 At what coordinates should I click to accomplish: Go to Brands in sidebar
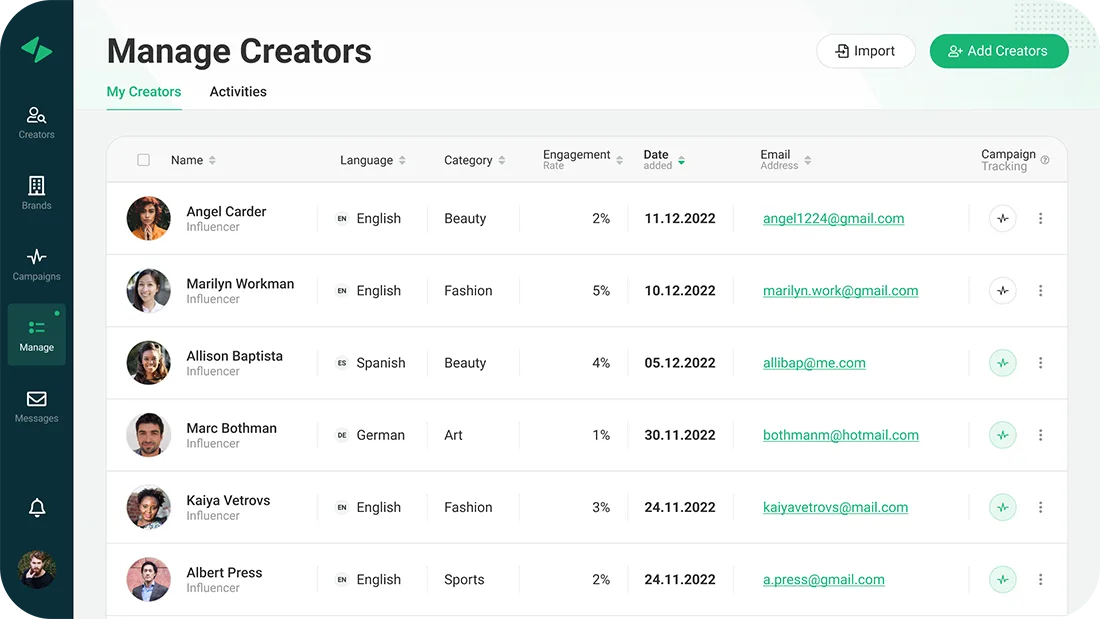[x=36, y=193]
